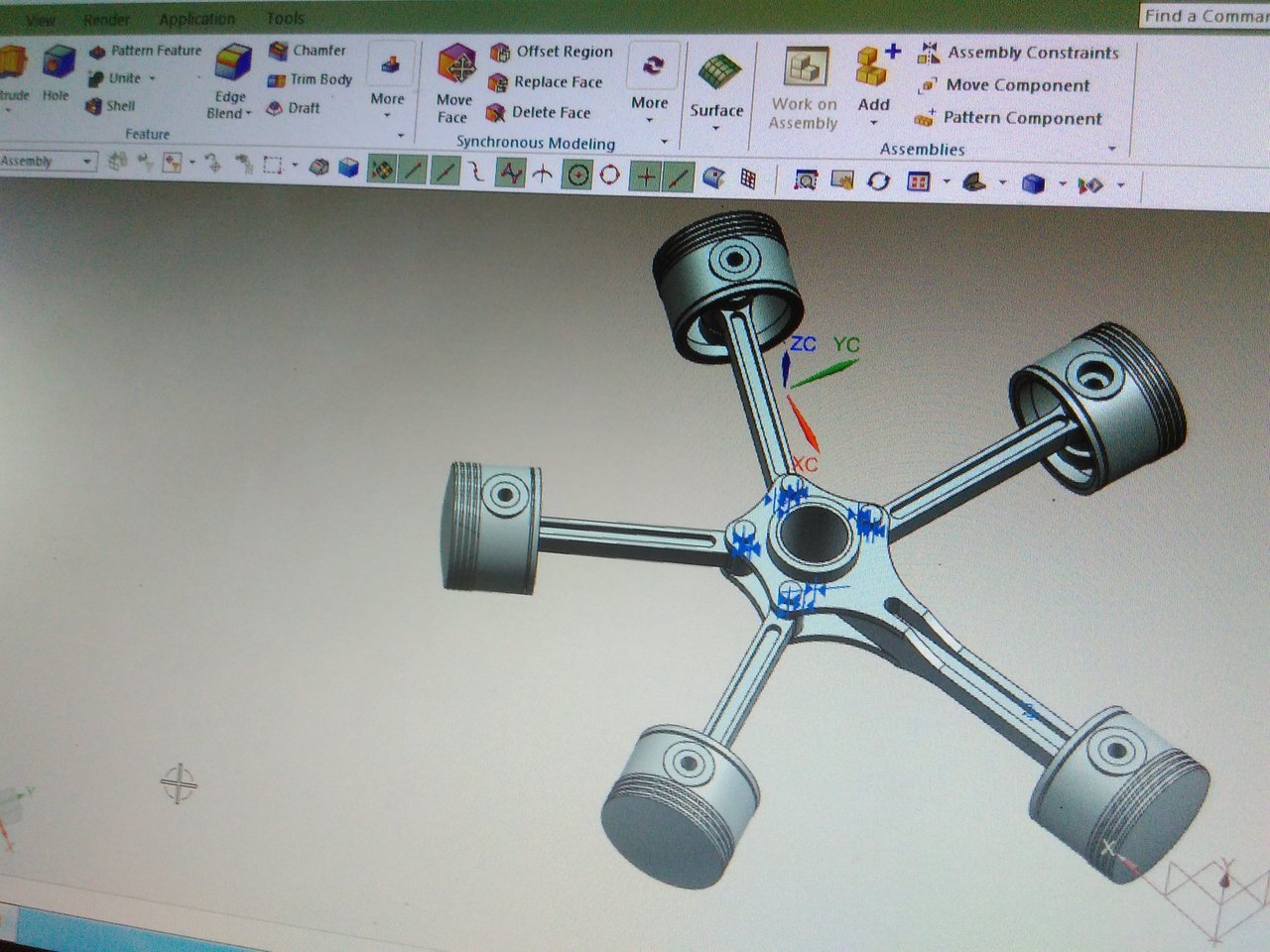Click the "Assemblies" group label

coord(923,150)
